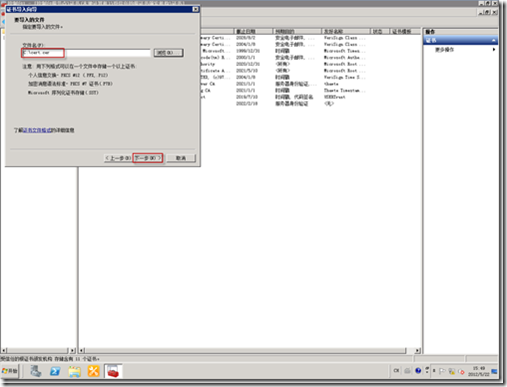Click the right arrow of the certificate list scrollbar
507x387 pixels.
click(417, 351)
